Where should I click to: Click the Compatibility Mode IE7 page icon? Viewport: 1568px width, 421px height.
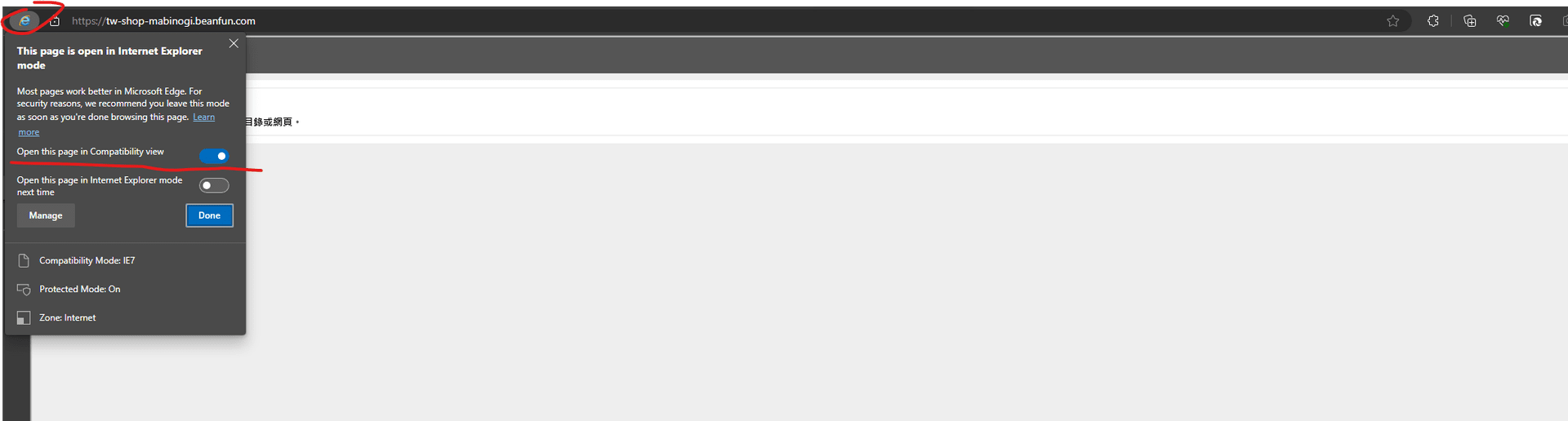tap(24, 260)
